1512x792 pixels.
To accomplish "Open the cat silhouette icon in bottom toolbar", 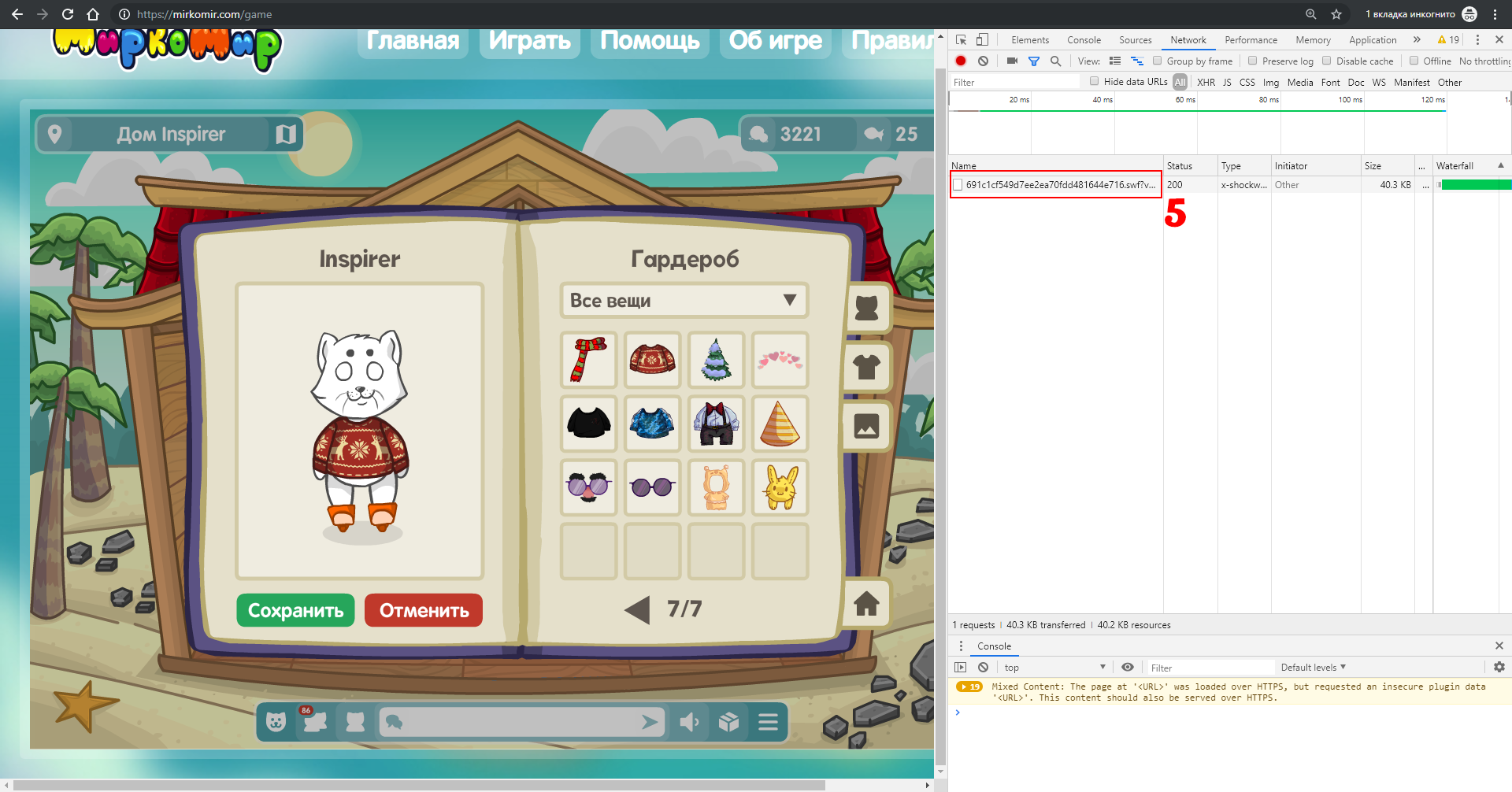I will coord(355,722).
